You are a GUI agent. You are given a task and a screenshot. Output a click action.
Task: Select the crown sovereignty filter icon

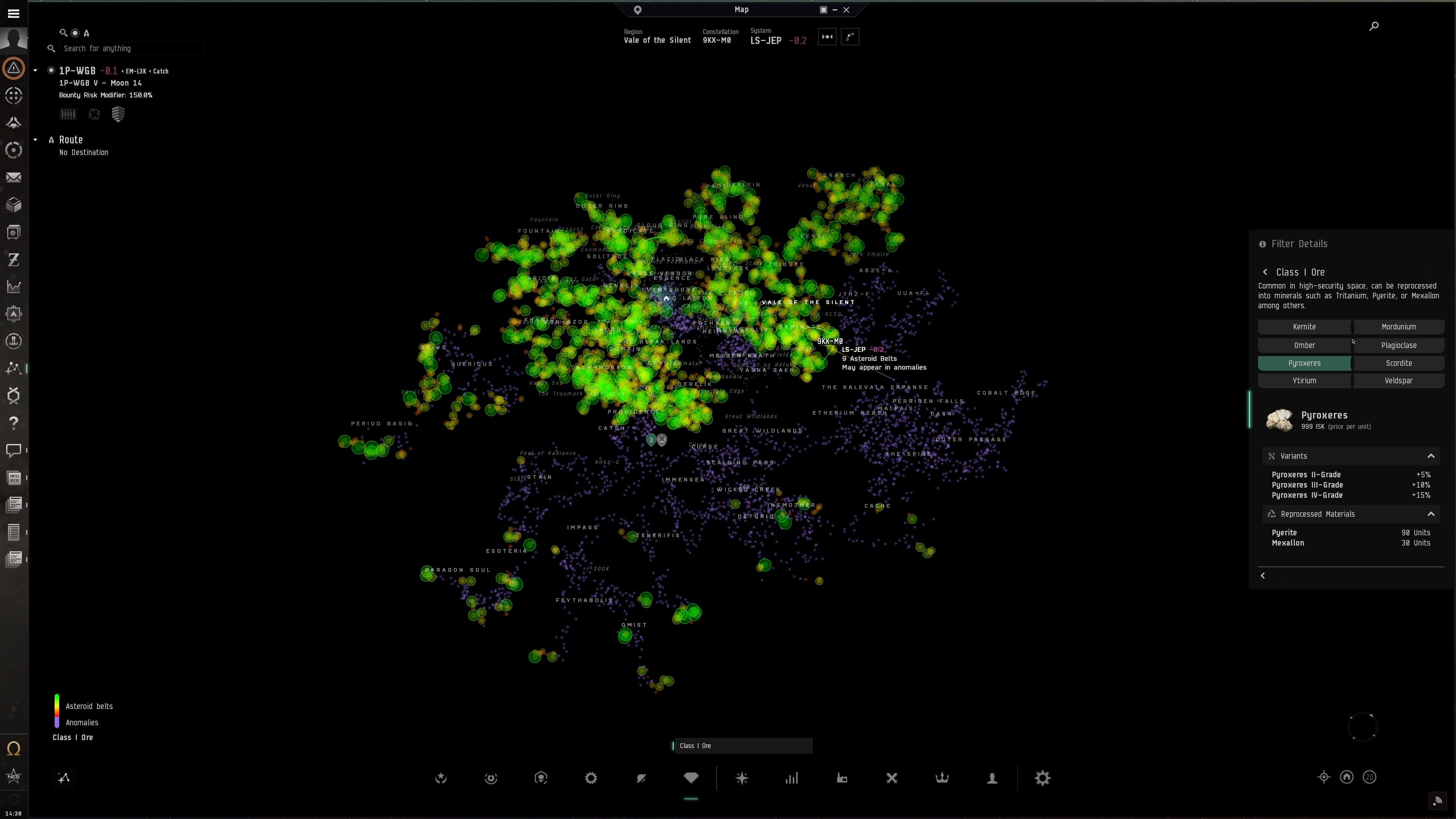tap(941, 778)
